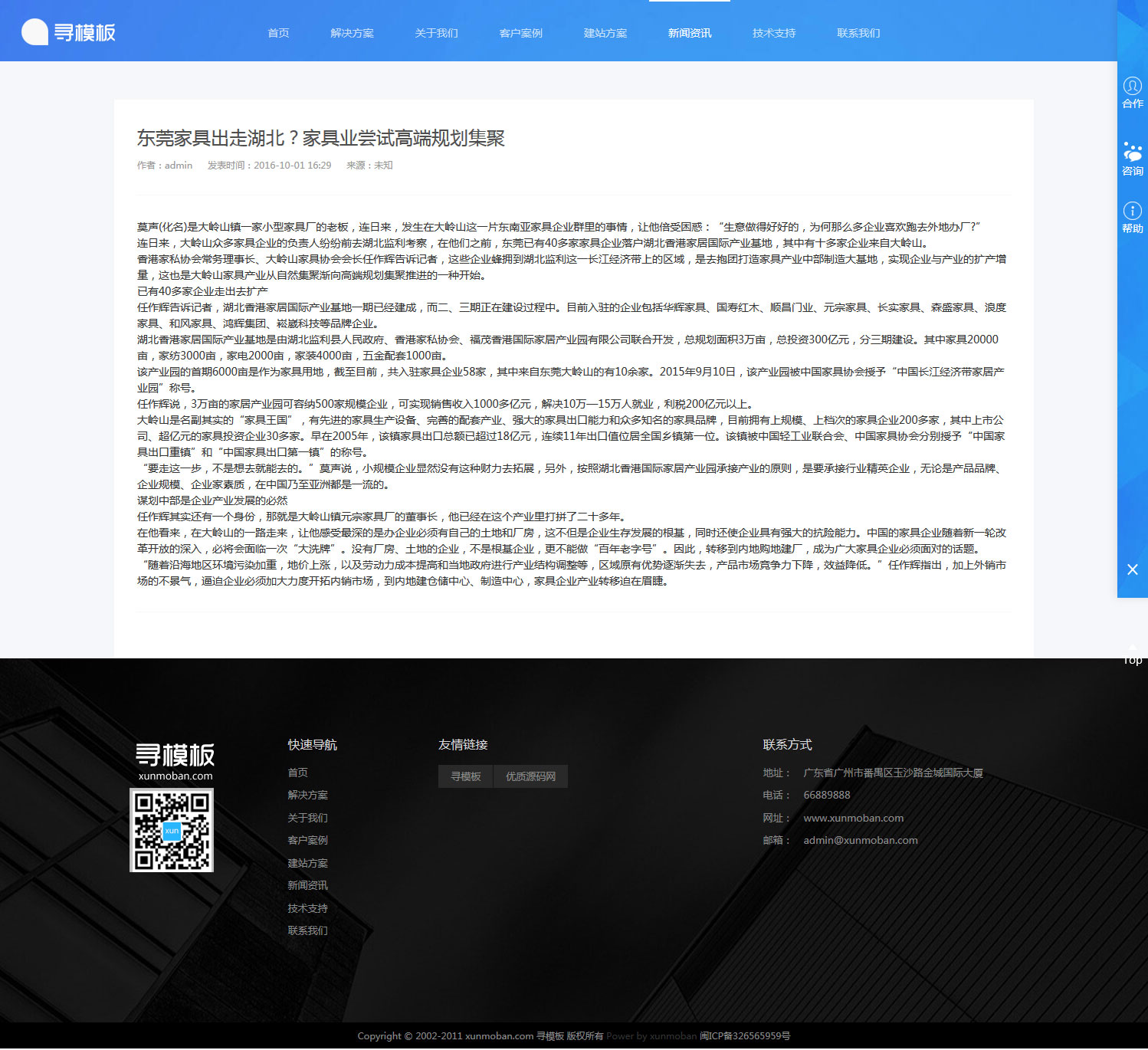Screen dimensions: 1148x1050
Task: Go to 关于我们 in top navigation
Action: tap(436, 33)
